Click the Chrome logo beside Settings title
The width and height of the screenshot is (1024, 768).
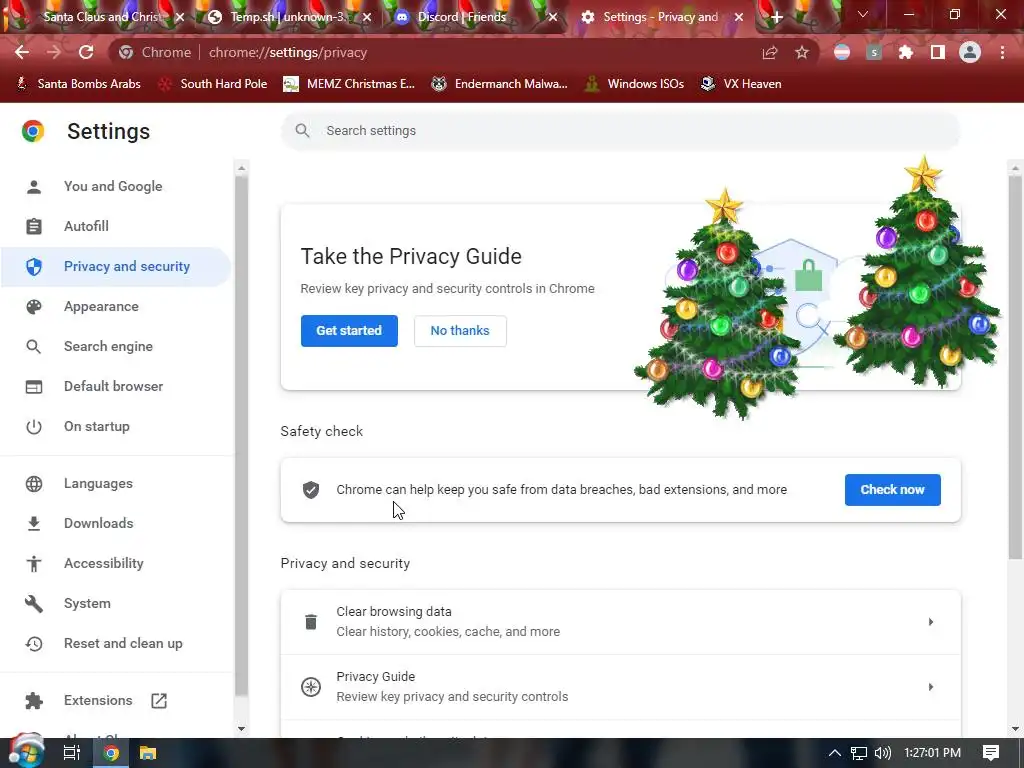click(x=33, y=131)
